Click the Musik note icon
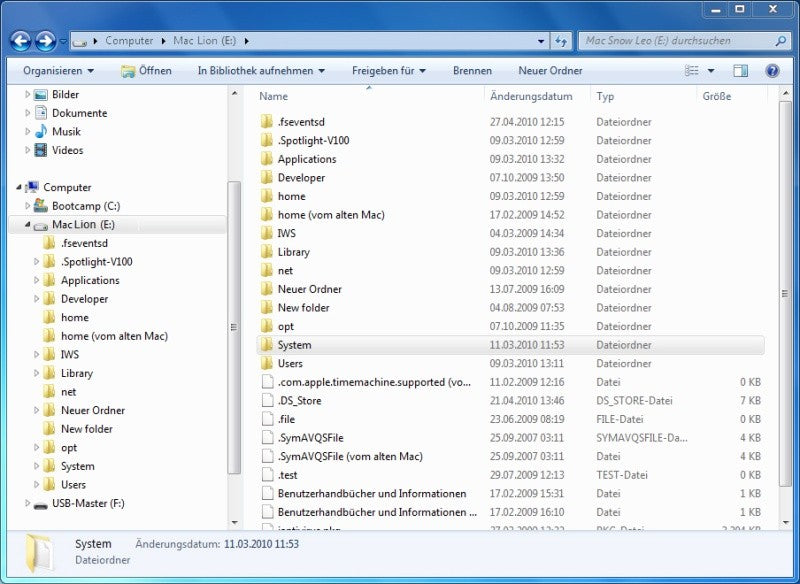The height and width of the screenshot is (584, 800). point(41,132)
